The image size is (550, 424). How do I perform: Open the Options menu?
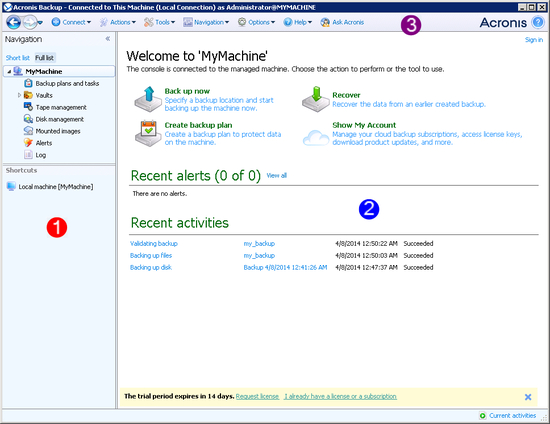pyautogui.click(x=256, y=22)
